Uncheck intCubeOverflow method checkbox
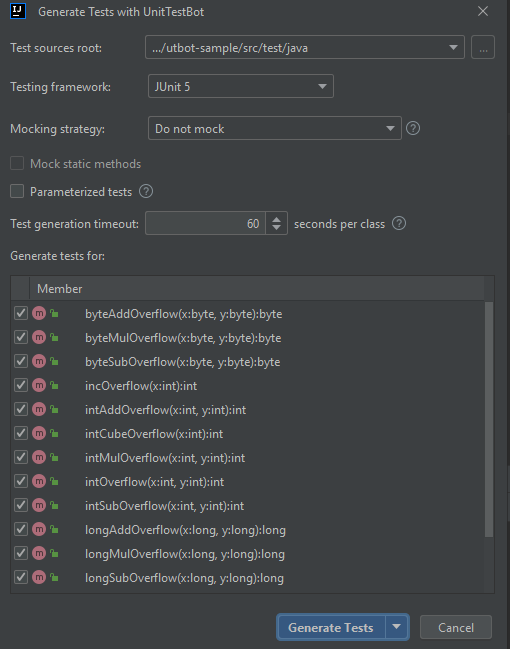The image size is (510, 649). [x=21, y=433]
